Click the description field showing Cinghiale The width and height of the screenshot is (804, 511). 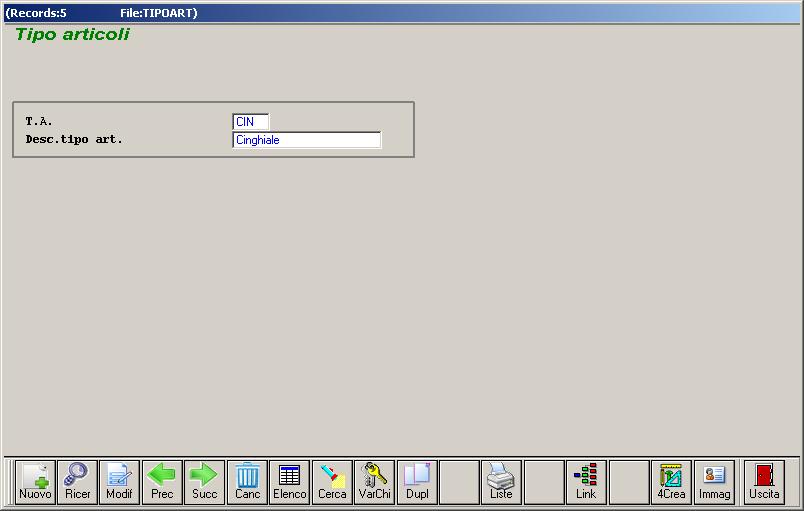[307, 140]
